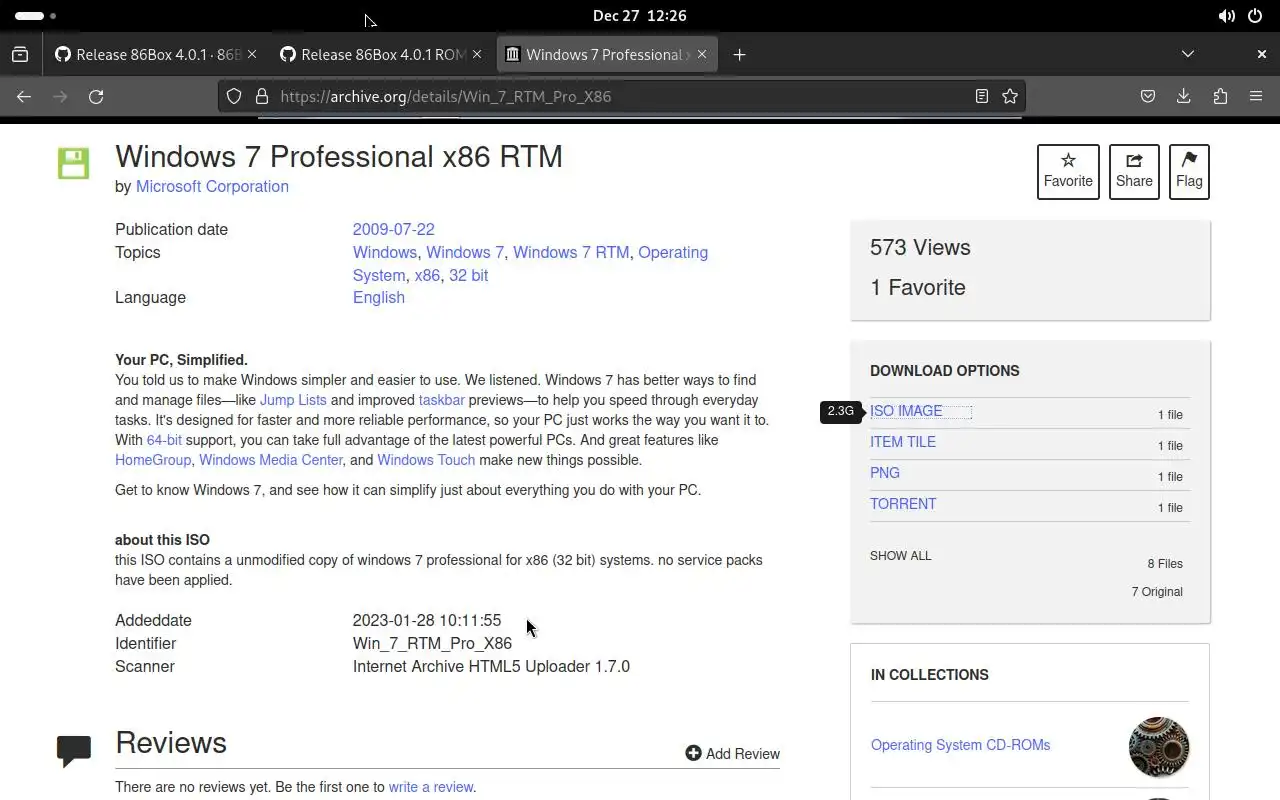Image resolution: width=1280 pixels, height=800 pixels.
Task: Follow the taskbar link
Action: coord(441,400)
